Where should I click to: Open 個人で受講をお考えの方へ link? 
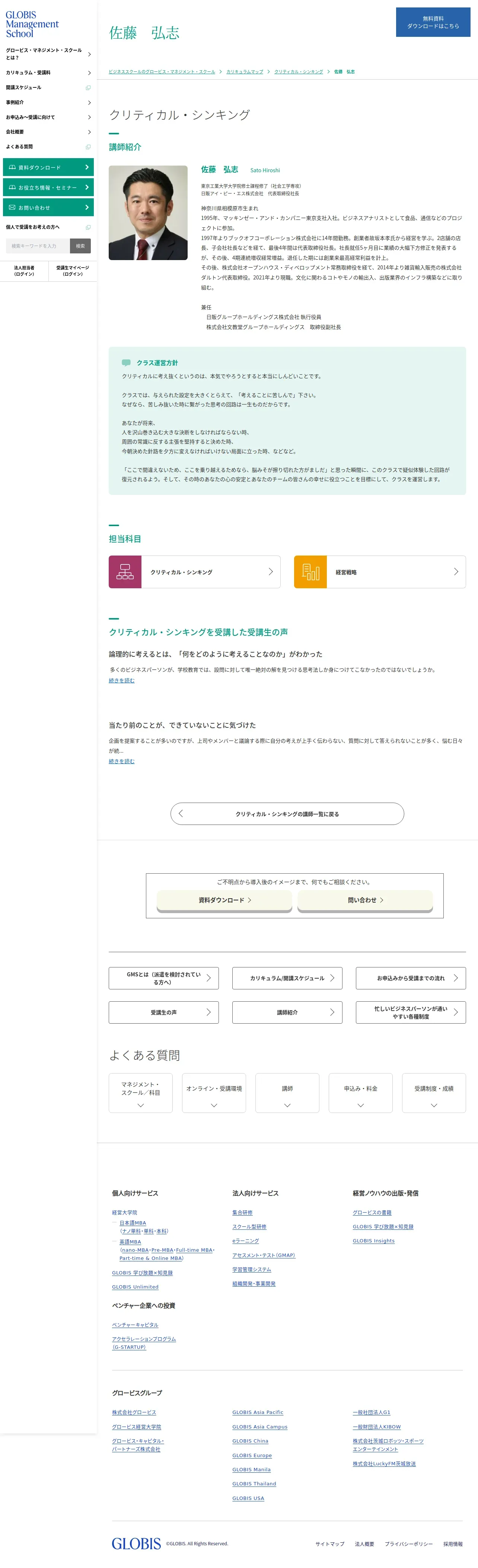pyautogui.click(x=48, y=227)
